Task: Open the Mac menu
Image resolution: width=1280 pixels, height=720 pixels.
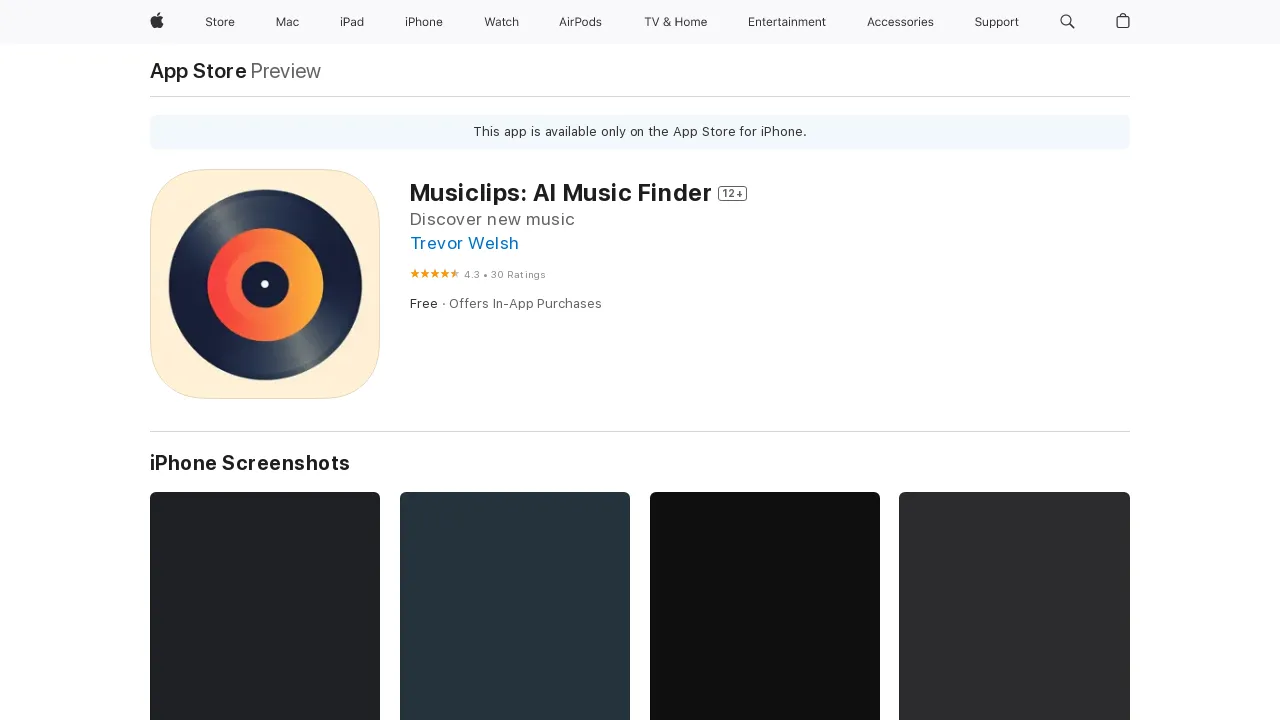Action: pos(287,22)
